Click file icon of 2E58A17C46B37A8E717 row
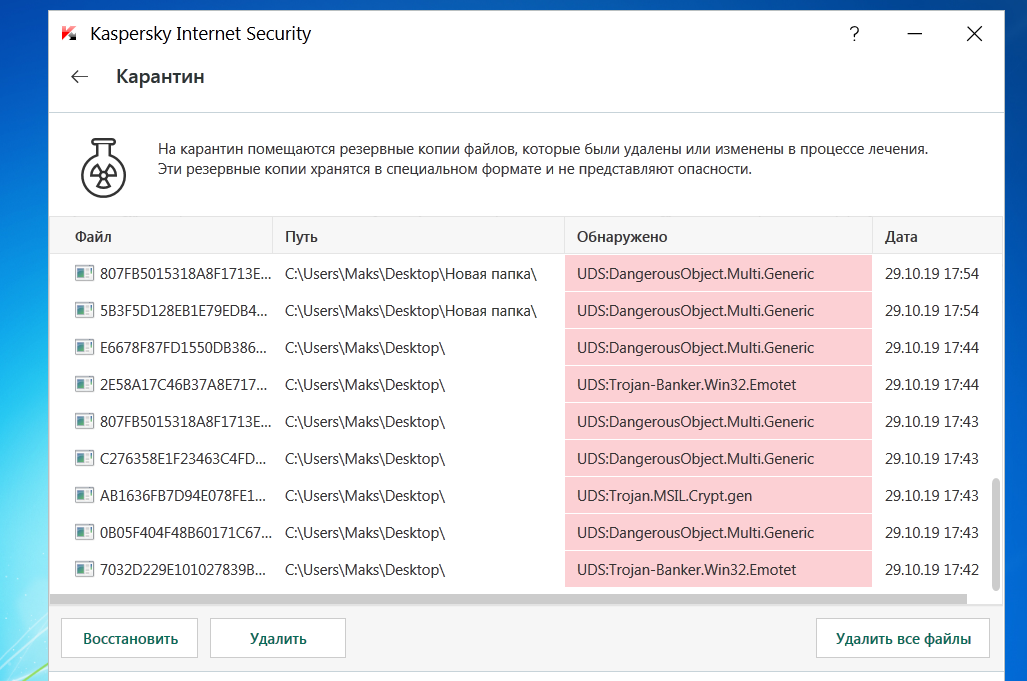Image resolution: width=1027 pixels, height=681 pixels. 84,384
